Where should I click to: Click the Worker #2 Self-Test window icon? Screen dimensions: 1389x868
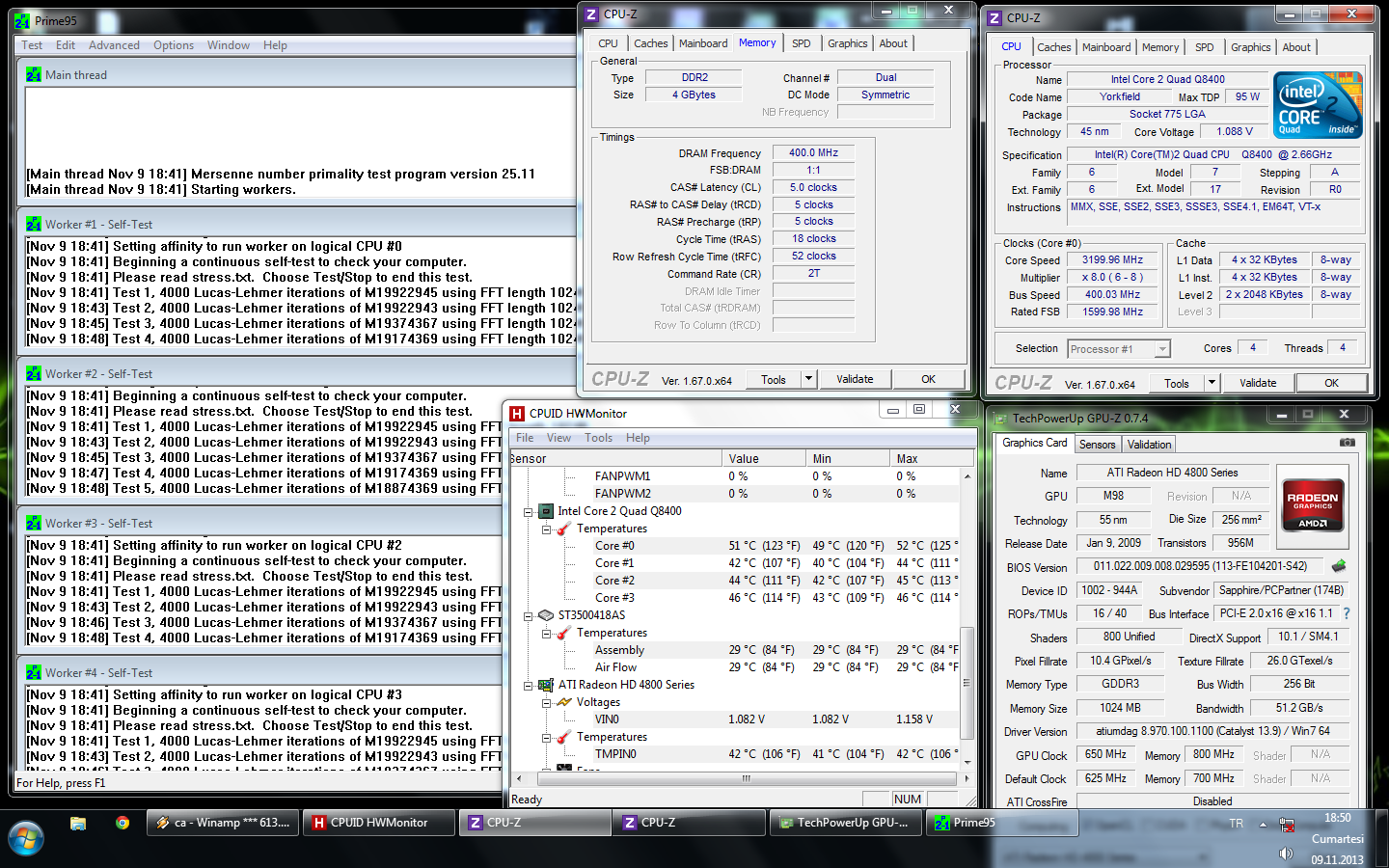pyautogui.click(x=34, y=373)
